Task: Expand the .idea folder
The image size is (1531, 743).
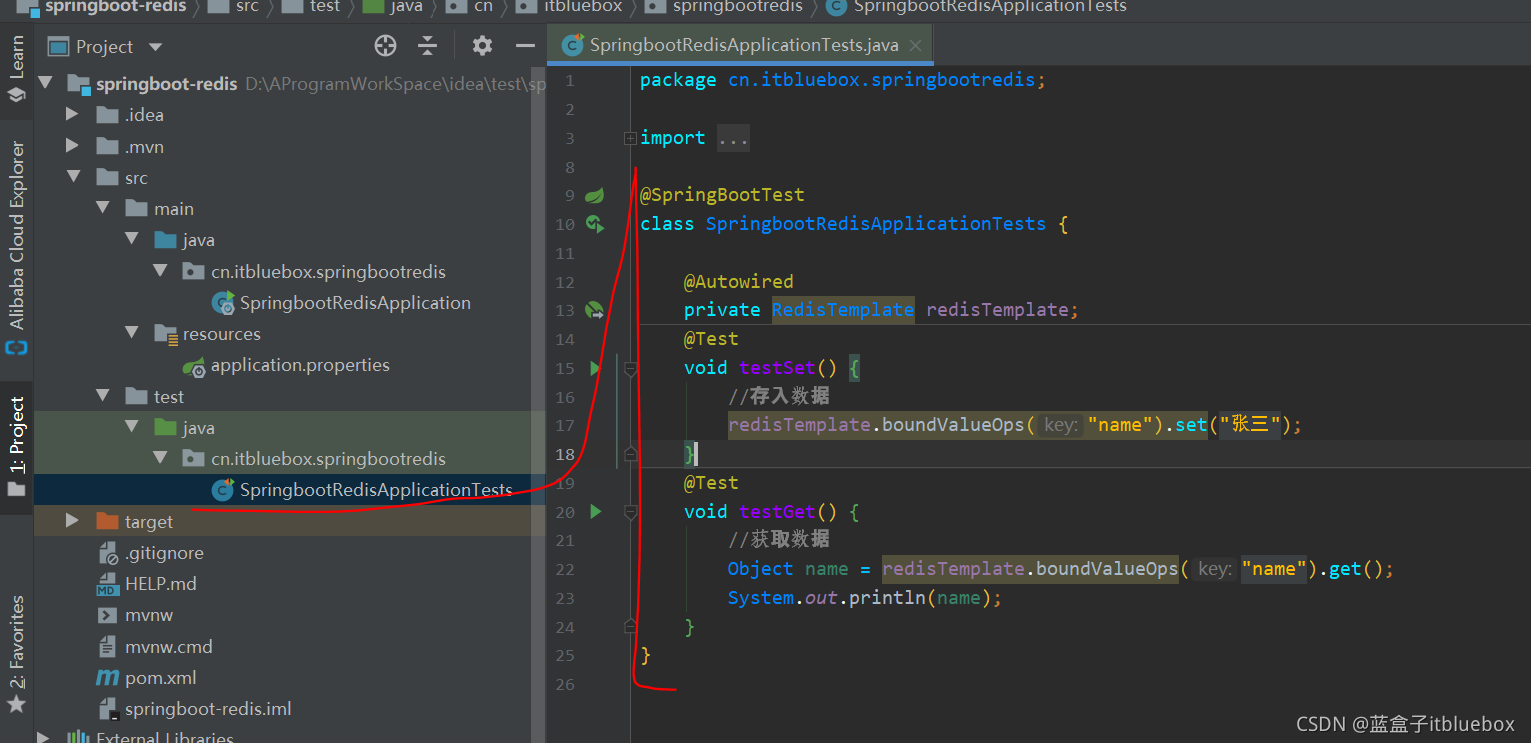Action: pos(72,115)
